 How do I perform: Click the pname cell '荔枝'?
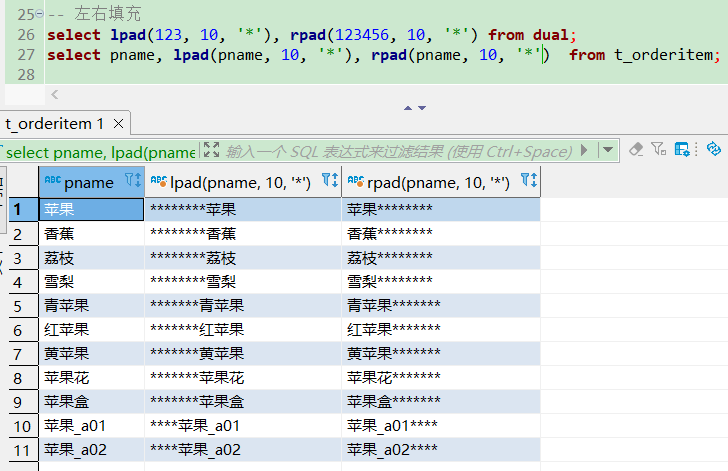click(91, 258)
